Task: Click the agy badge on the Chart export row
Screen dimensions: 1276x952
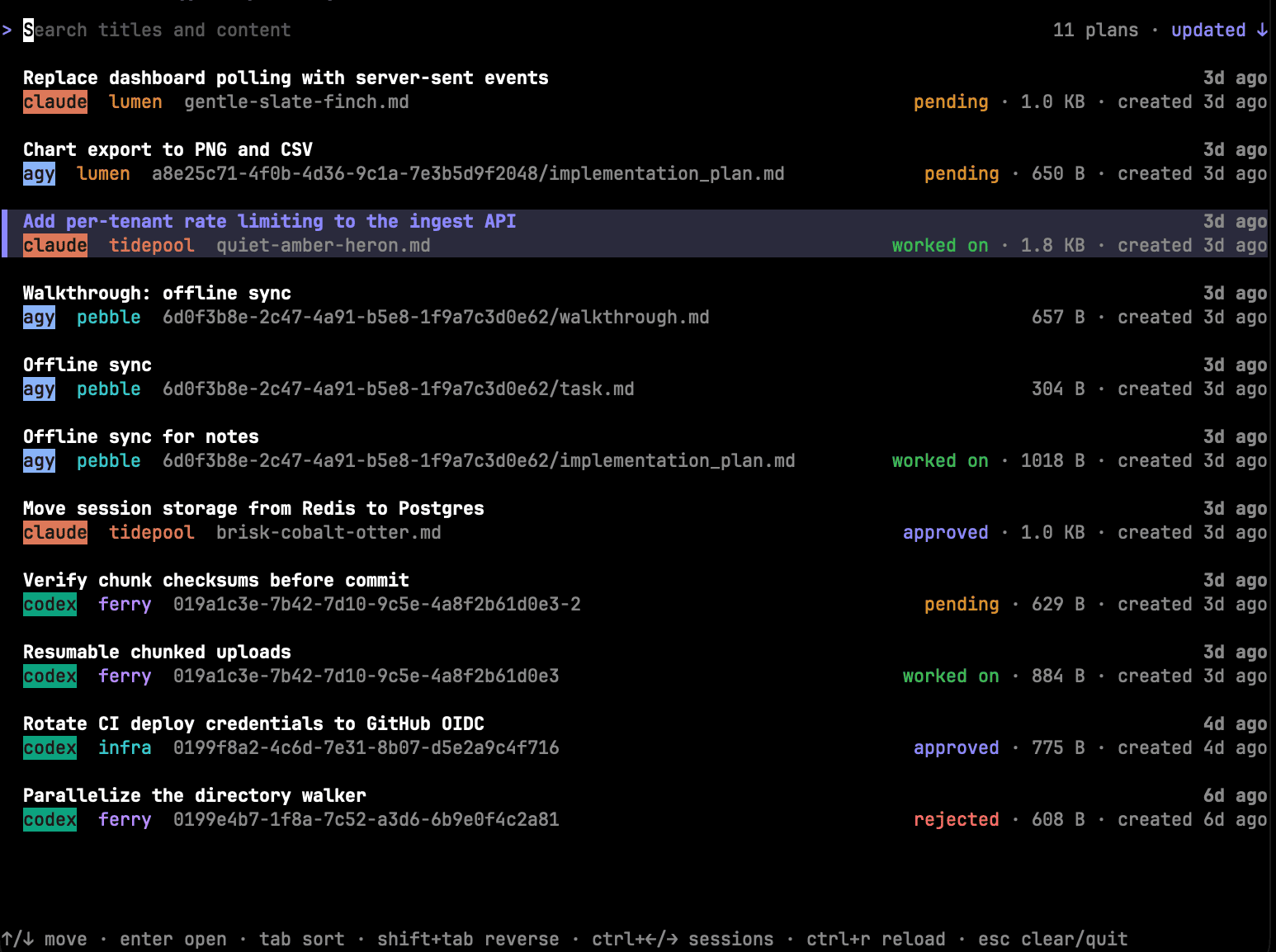Action: 39,173
